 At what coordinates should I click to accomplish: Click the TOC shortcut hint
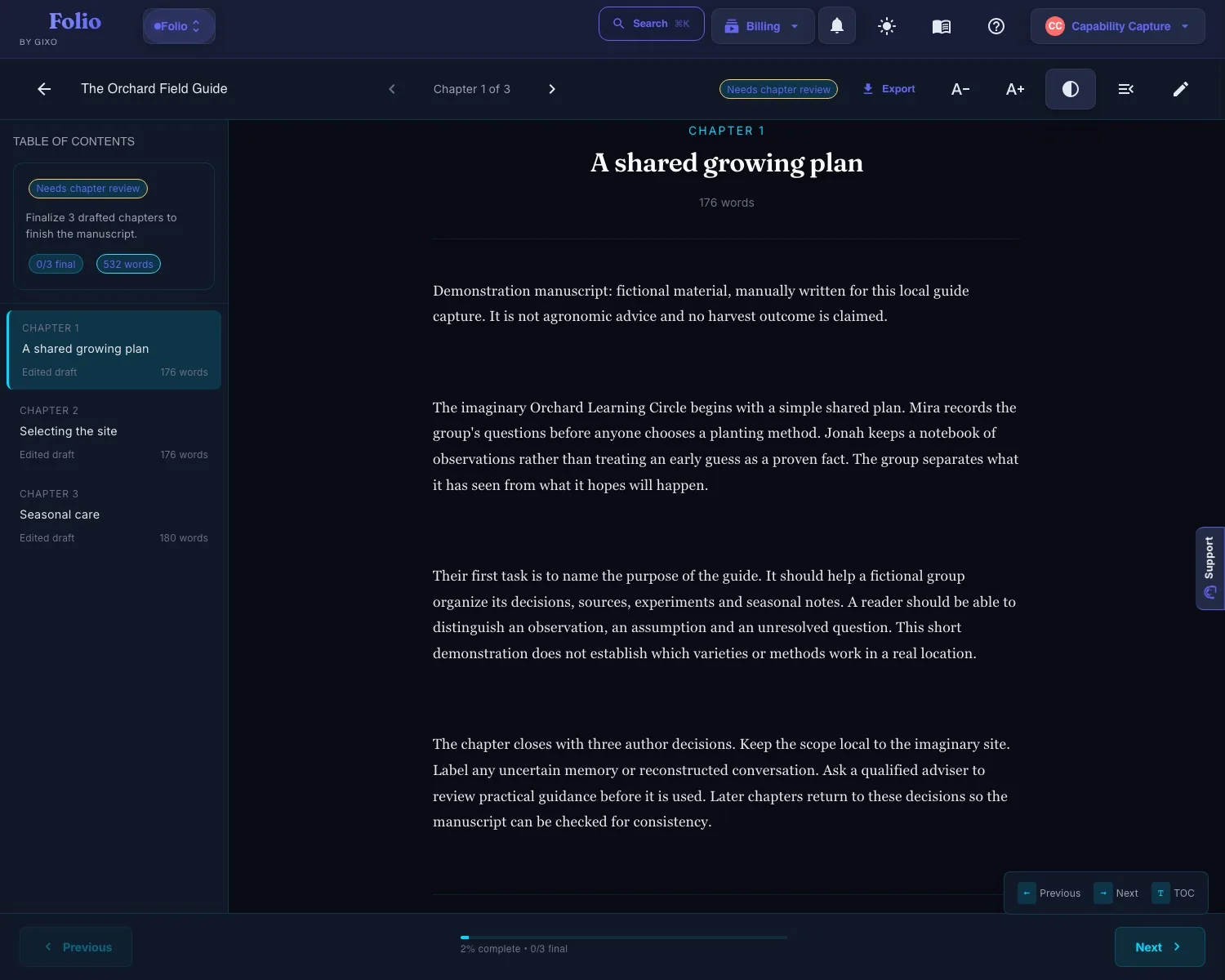[1174, 893]
